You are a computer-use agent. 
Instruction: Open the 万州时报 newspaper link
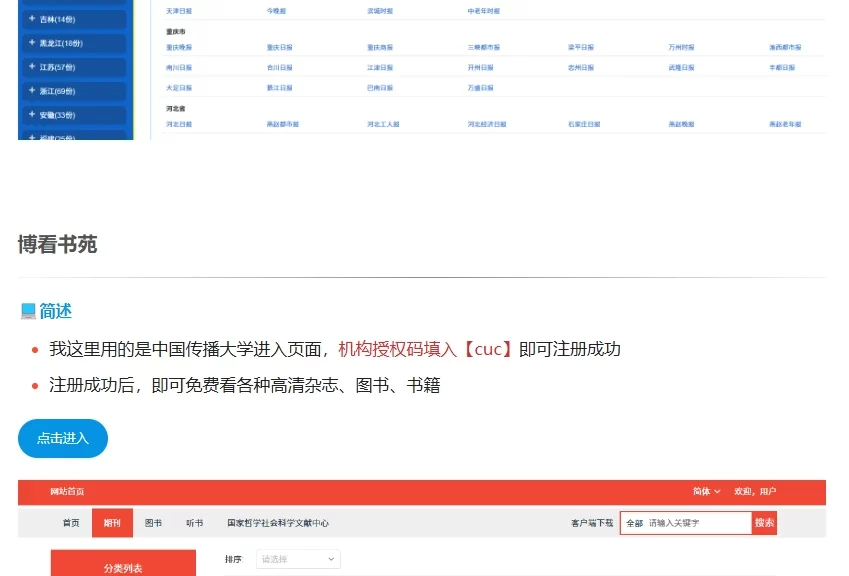pyautogui.click(x=682, y=48)
